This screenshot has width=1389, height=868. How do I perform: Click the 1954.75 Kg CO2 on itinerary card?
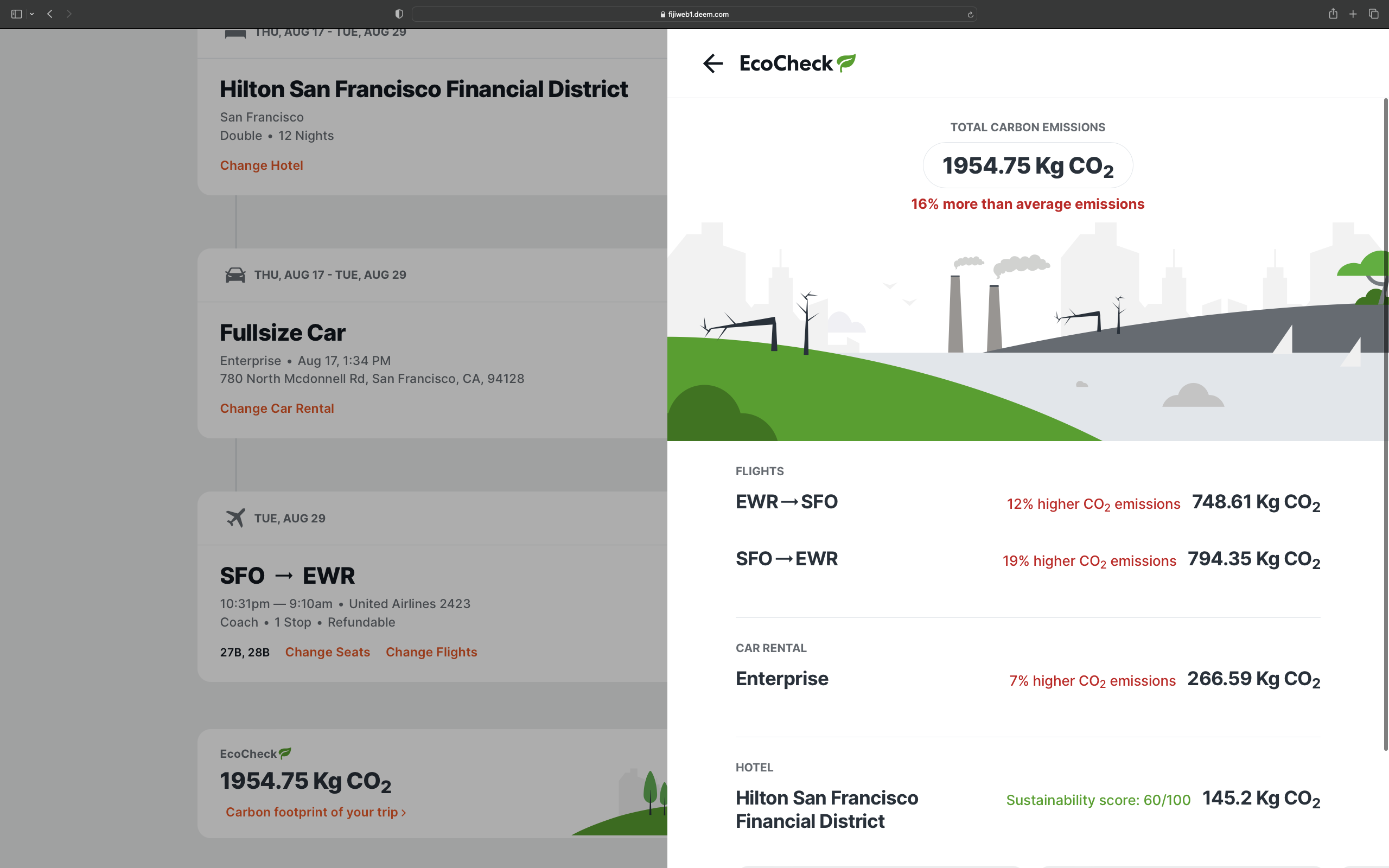click(305, 781)
